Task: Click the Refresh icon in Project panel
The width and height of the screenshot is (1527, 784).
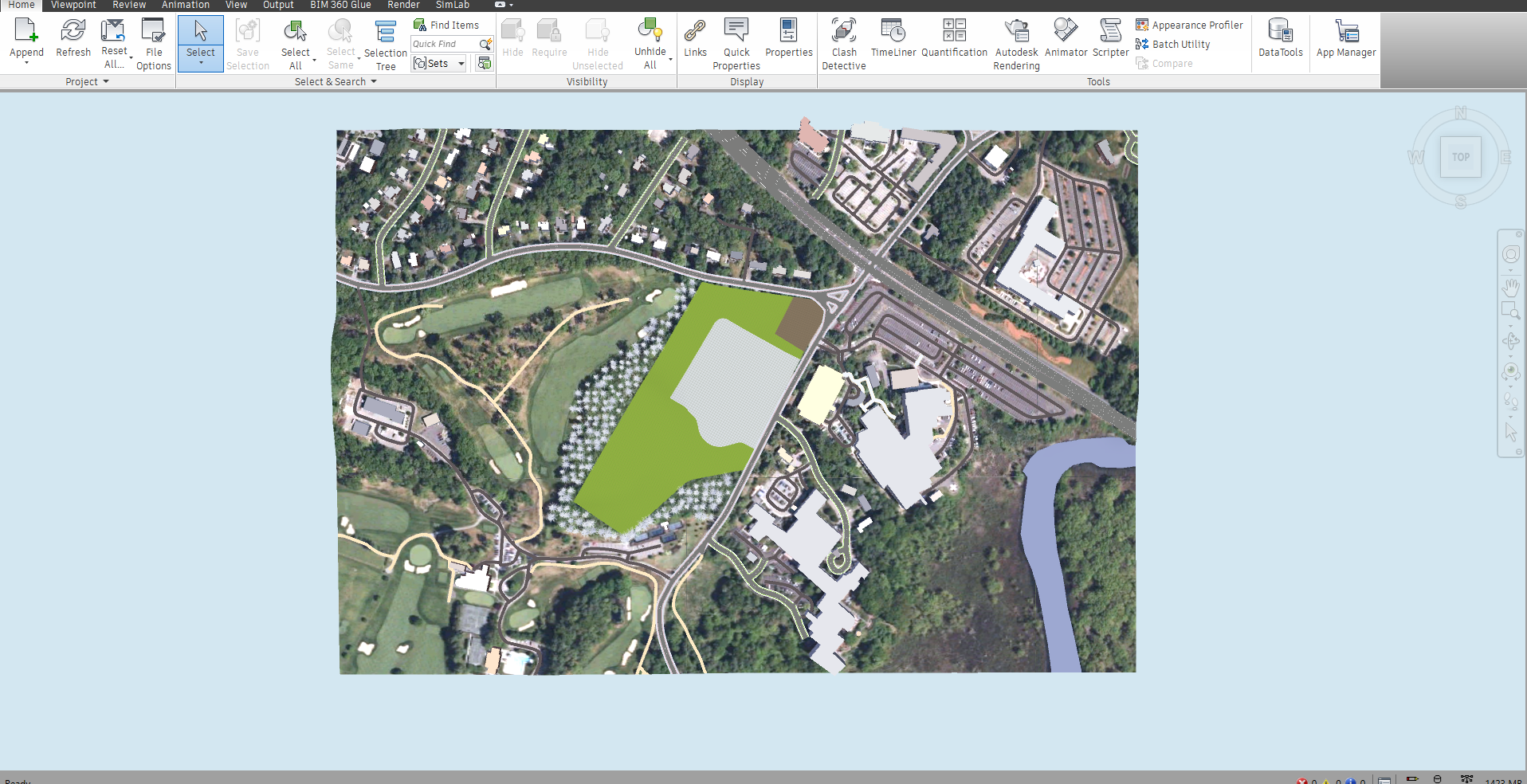Action: click(73, 30)
